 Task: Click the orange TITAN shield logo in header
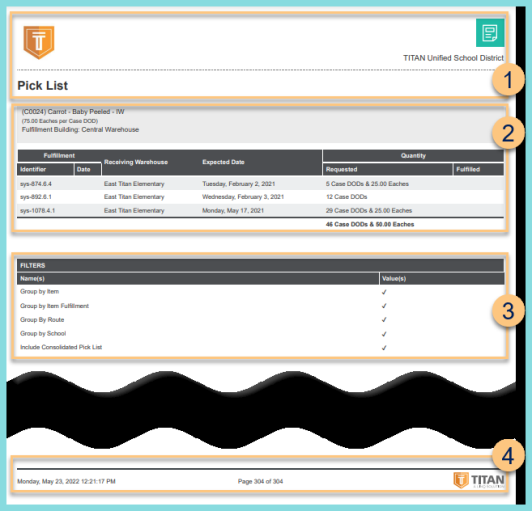pyautogui.click(x=39, y=42)
